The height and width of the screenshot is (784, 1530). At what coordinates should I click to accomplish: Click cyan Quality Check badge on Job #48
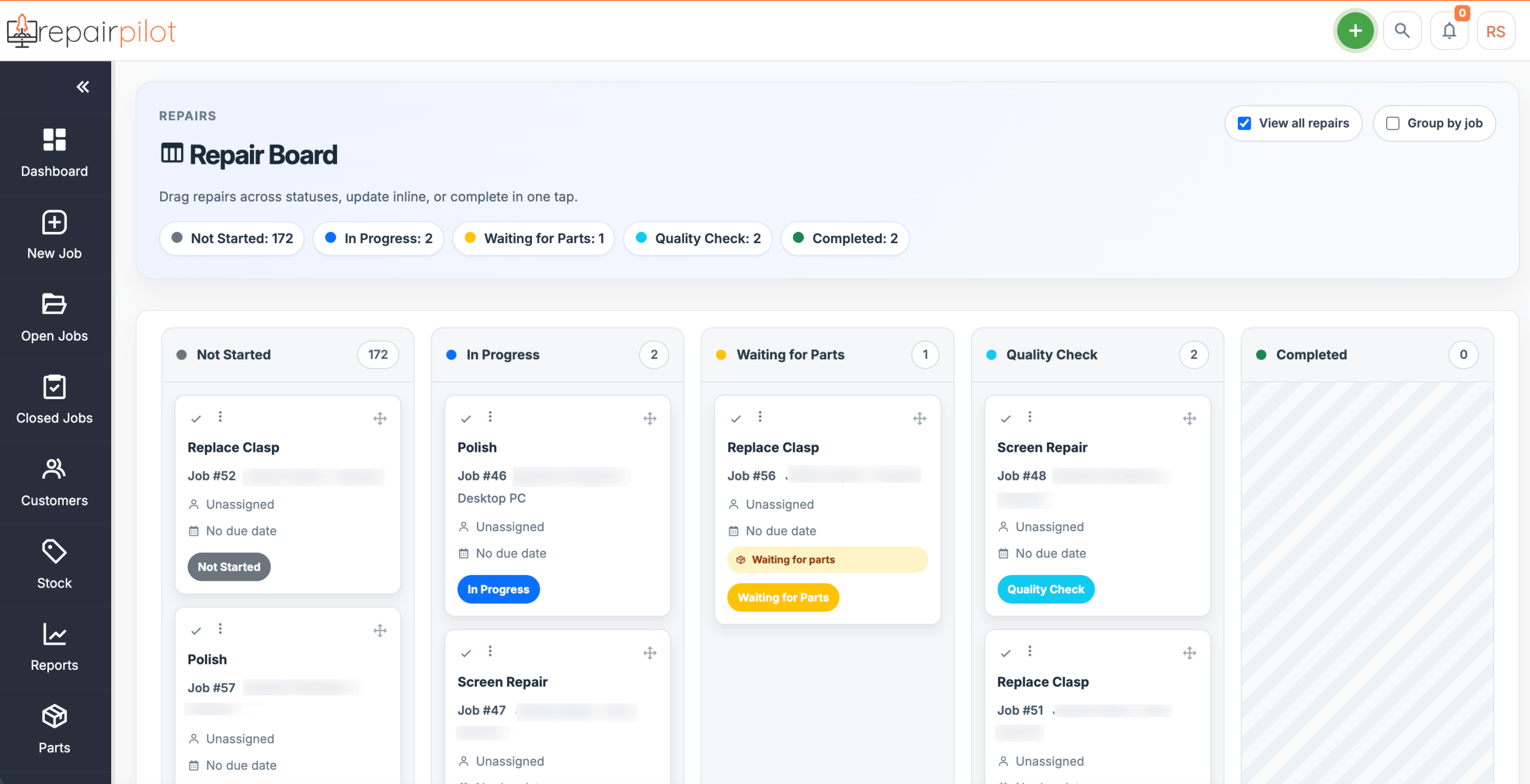click(1045, 589)
